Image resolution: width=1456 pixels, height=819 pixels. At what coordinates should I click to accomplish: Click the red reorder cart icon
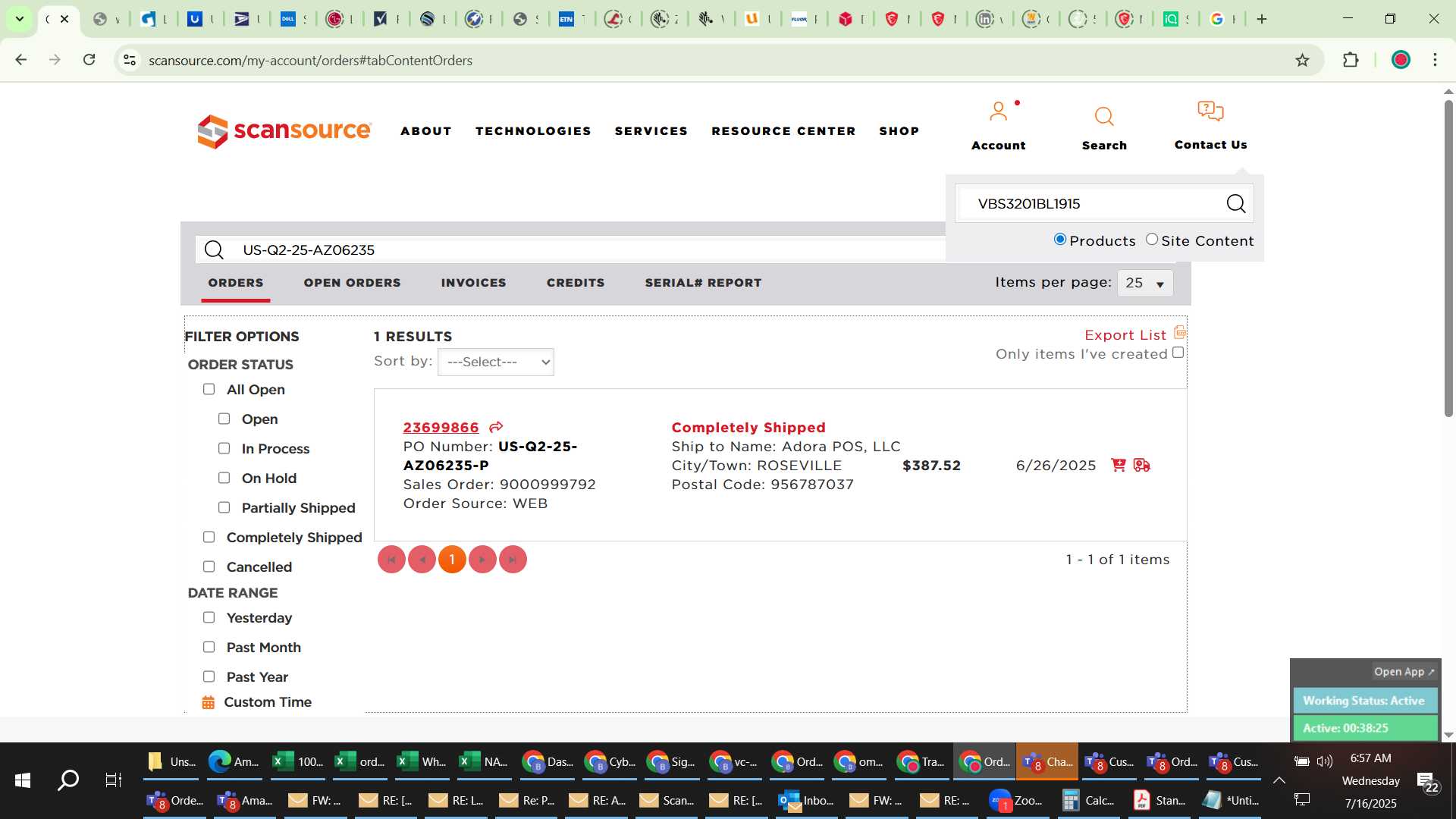click(1118, 465)
